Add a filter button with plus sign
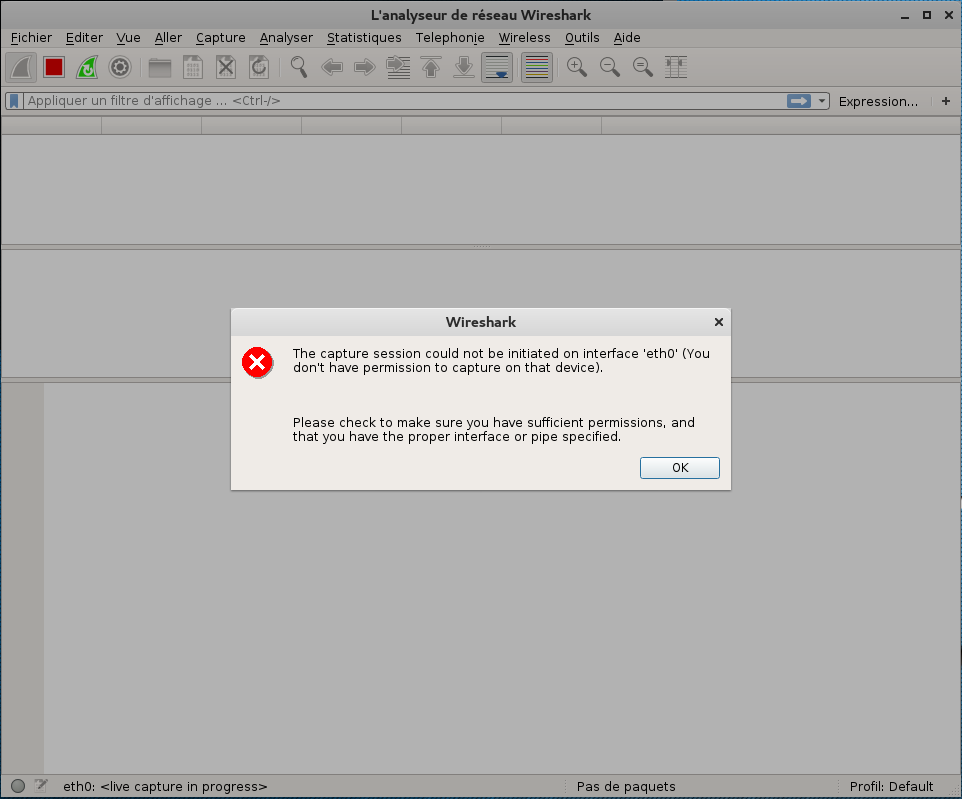Image resolution: width=962 pixels, height=799 pixels. coord(946,101)
